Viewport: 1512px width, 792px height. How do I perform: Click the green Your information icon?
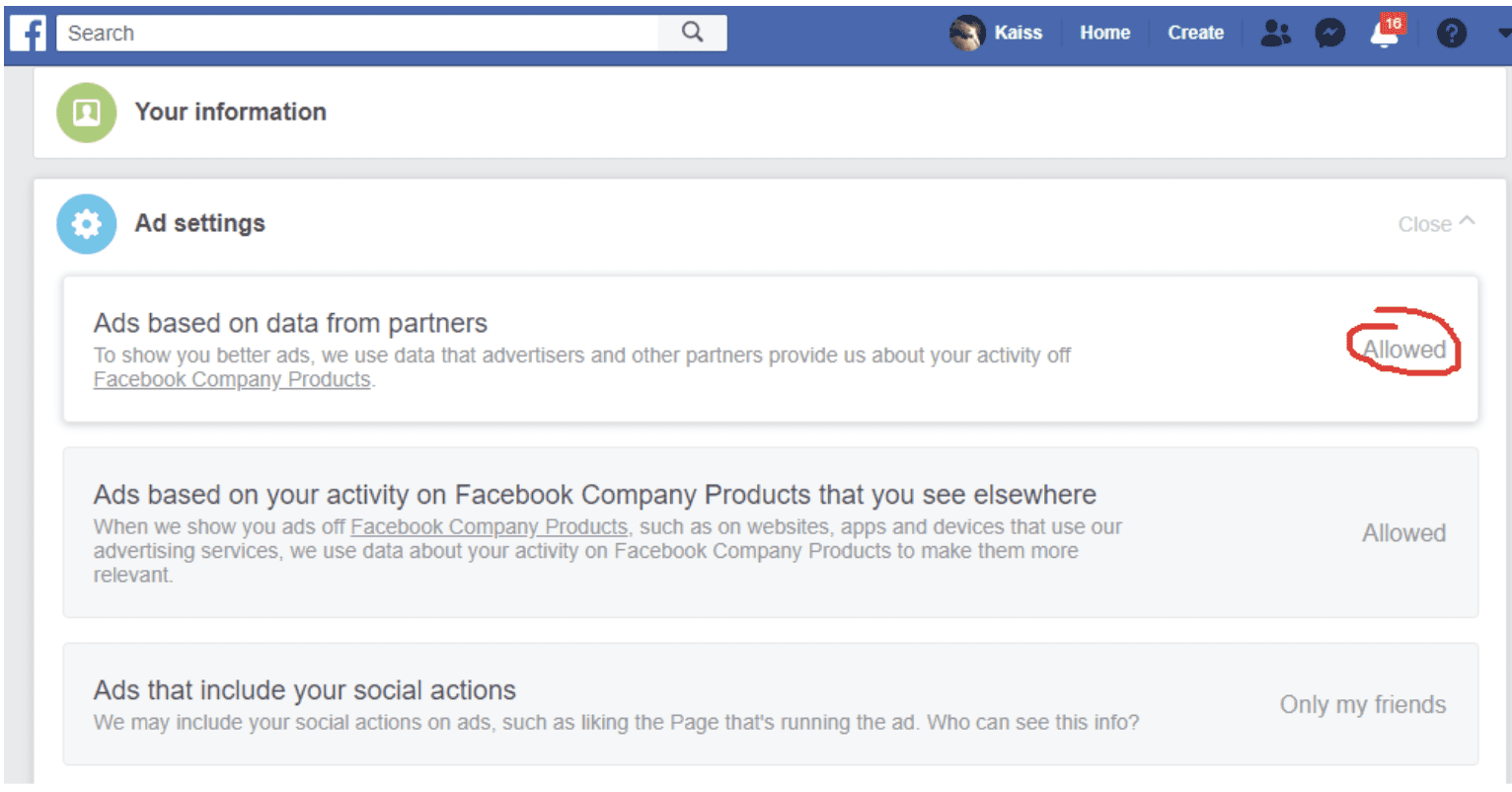[87, 113]
